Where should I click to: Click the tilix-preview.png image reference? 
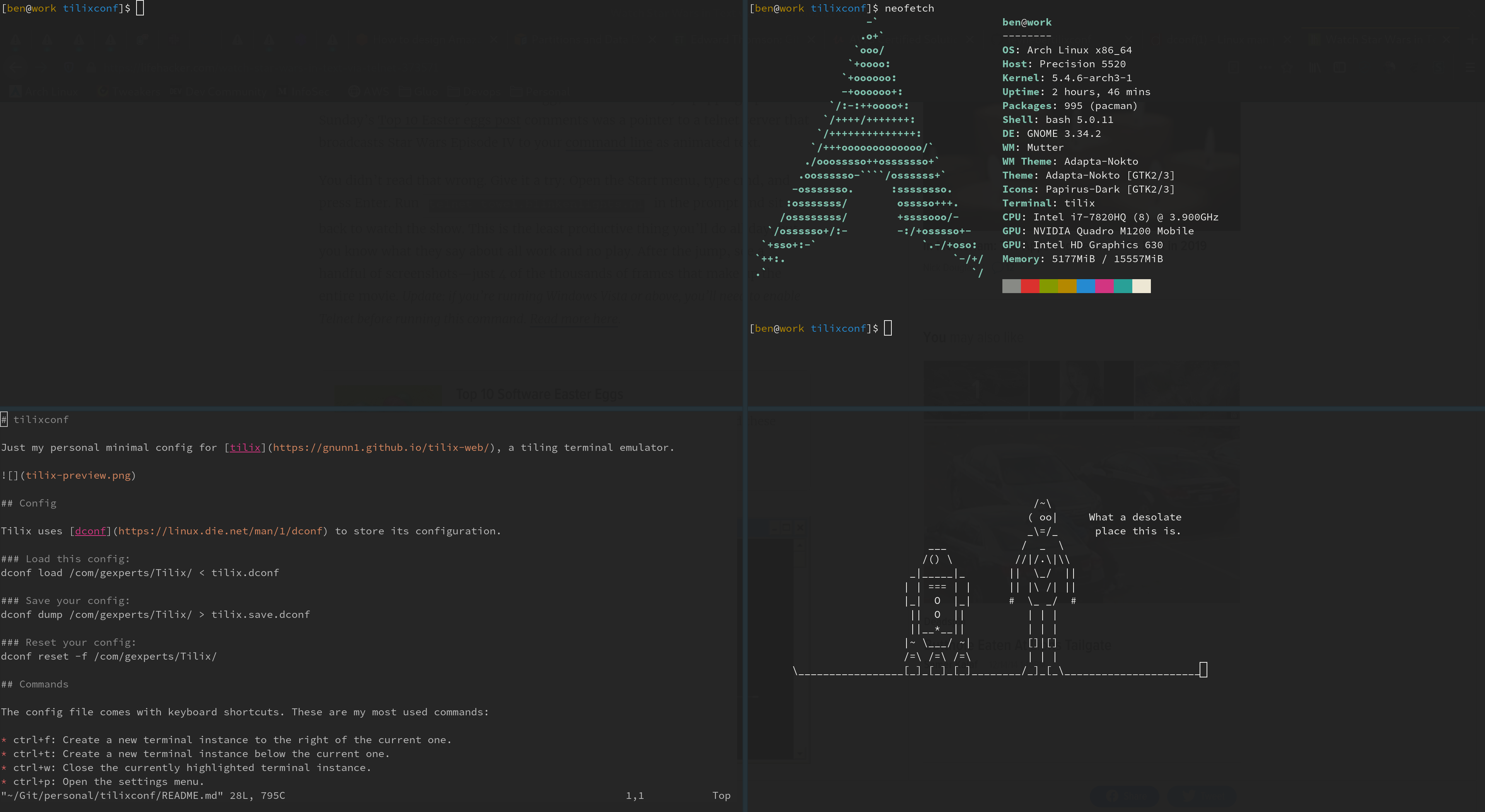click(x=78, y=476)
